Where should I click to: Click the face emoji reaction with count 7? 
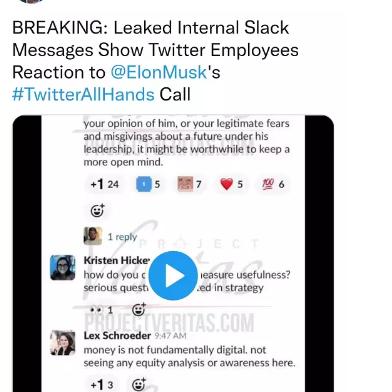click(x=190, y=184)
